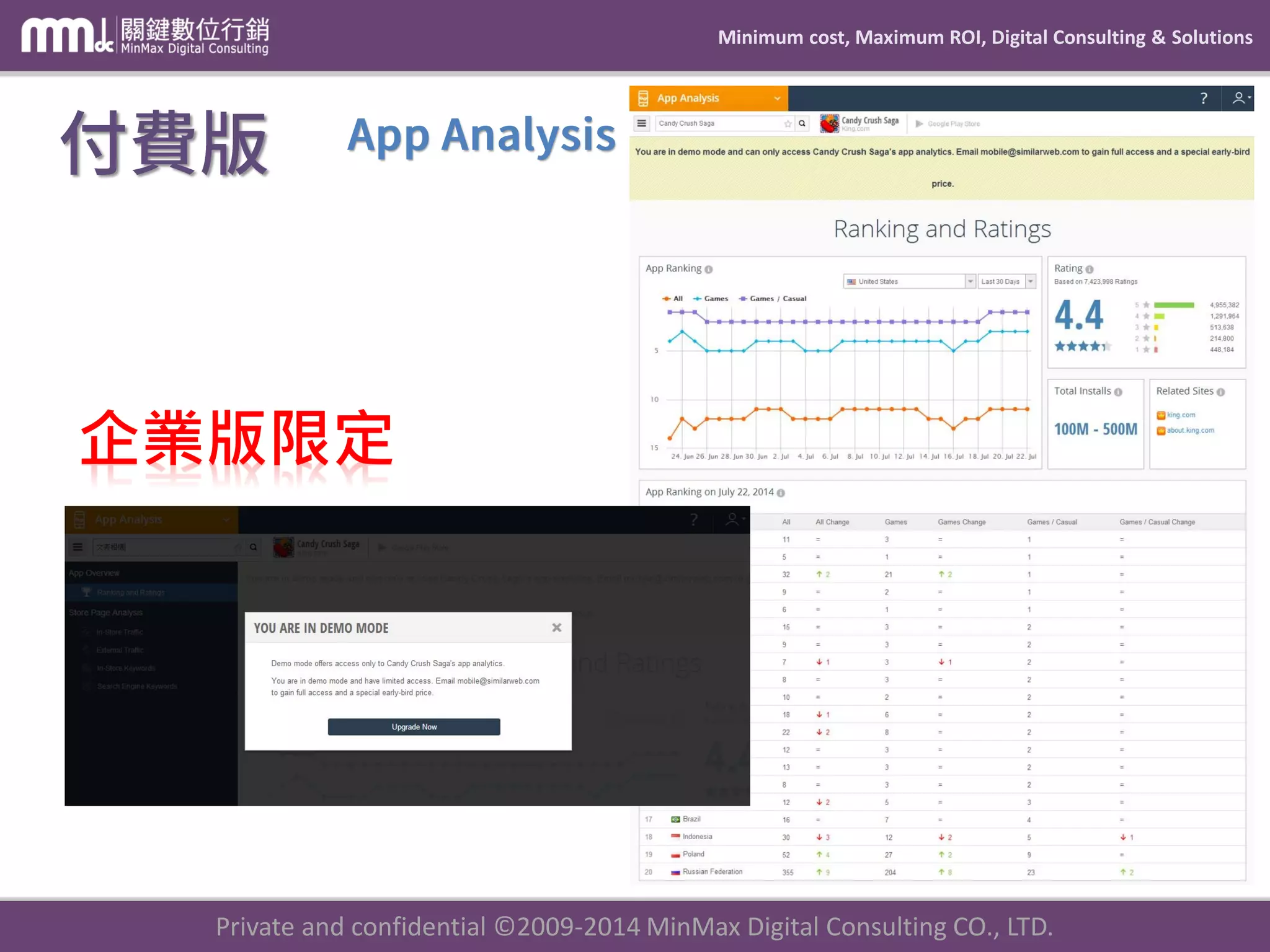Sort table by Games / Casual Change column
The image size is (1270, 952).
(1157, 522)
